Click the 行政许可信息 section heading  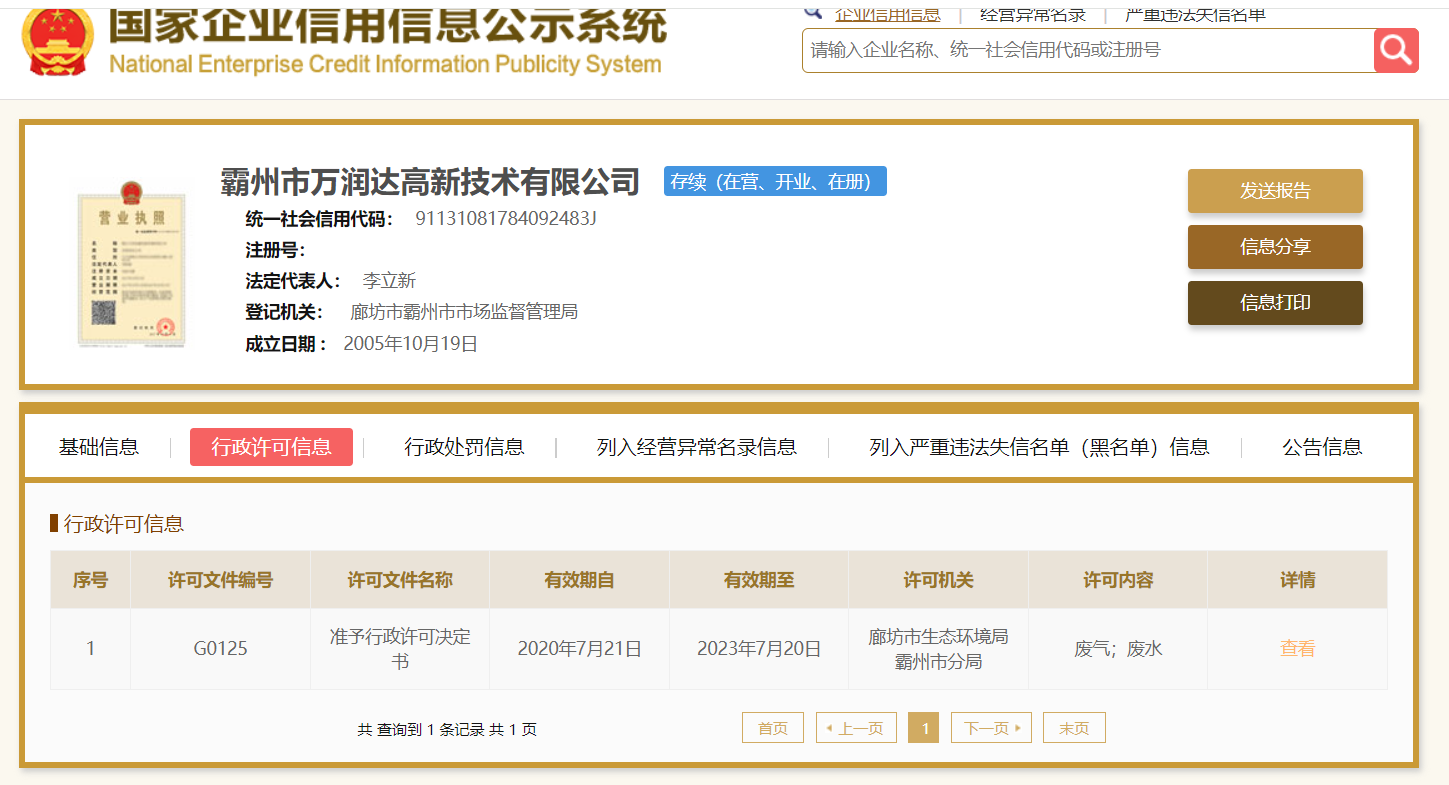[x=124, y=524]
